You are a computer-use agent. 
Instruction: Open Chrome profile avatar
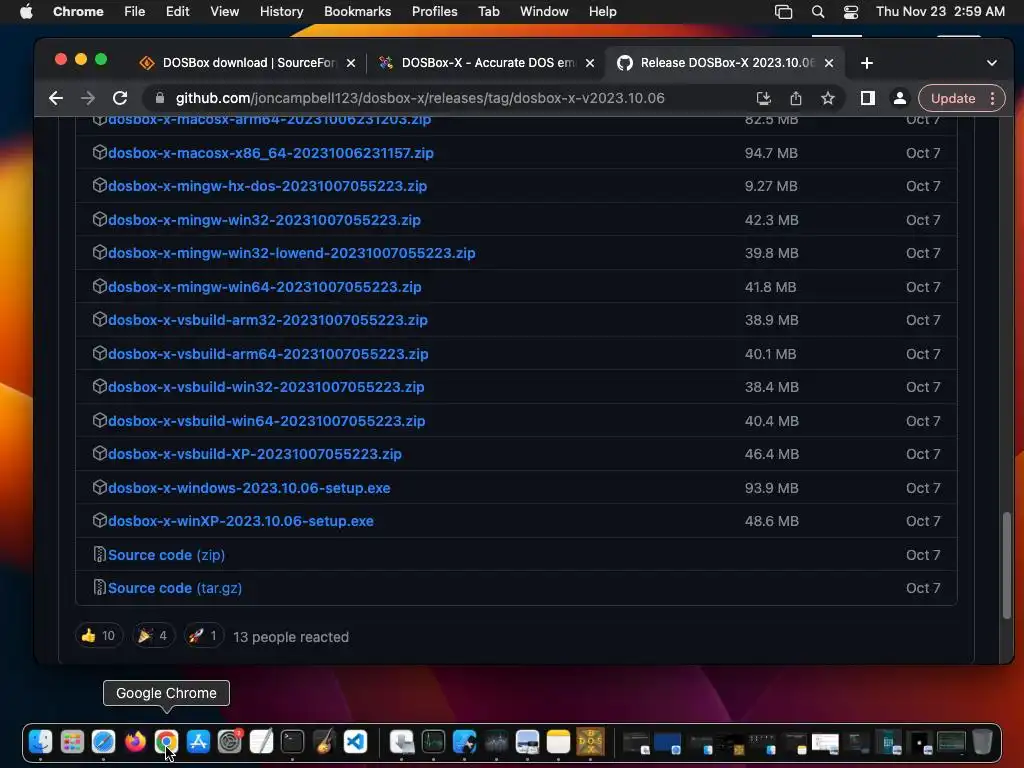899,98
